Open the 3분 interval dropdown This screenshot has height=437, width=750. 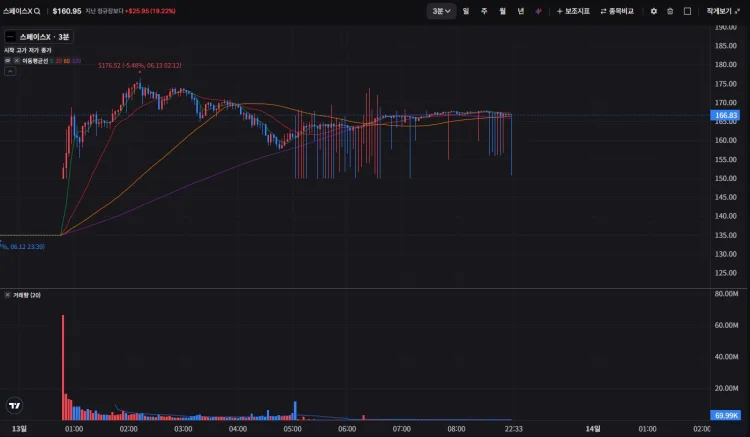pyautogui.click(x=441, y=11)
